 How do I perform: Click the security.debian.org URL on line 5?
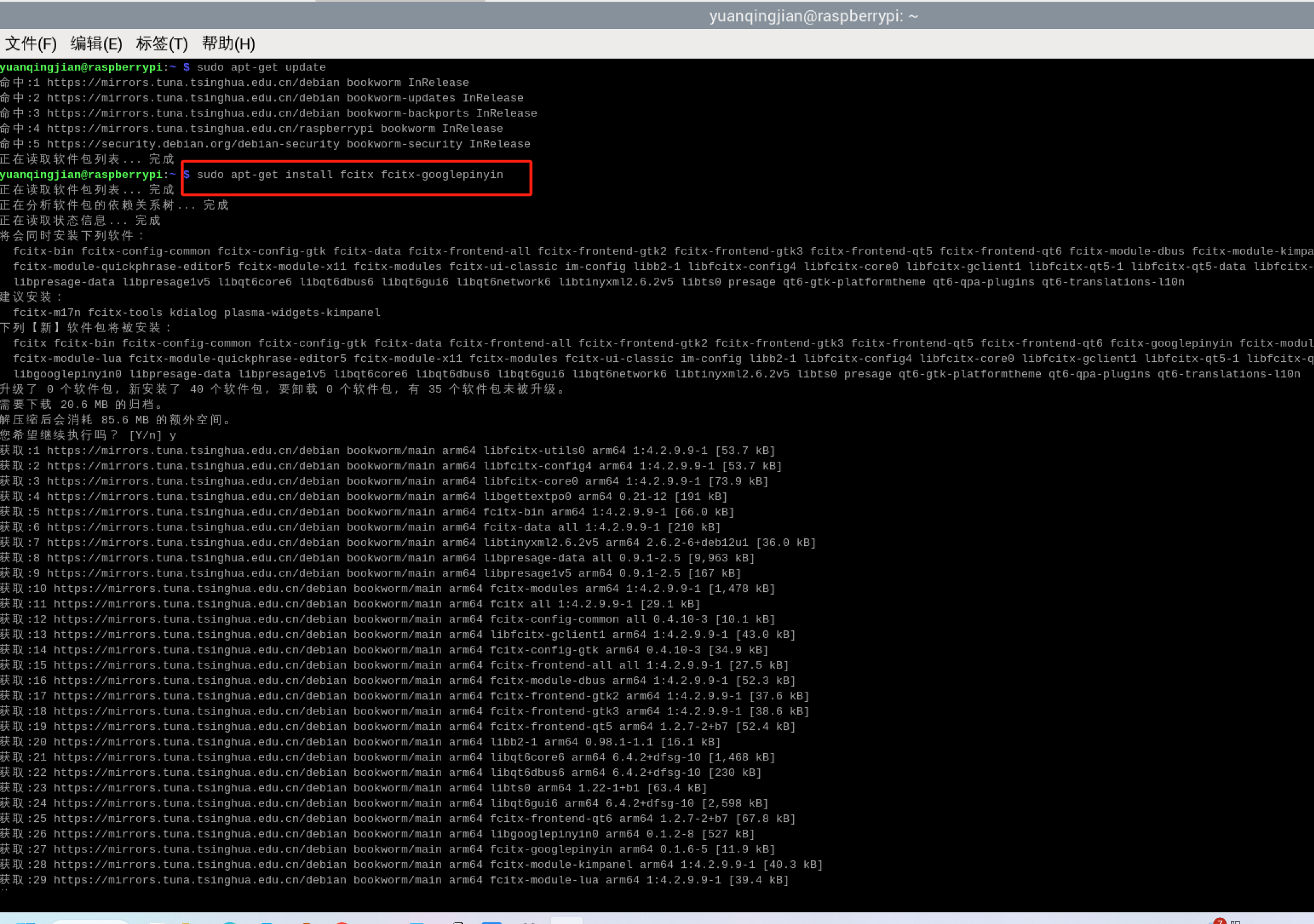click(193, 144)
